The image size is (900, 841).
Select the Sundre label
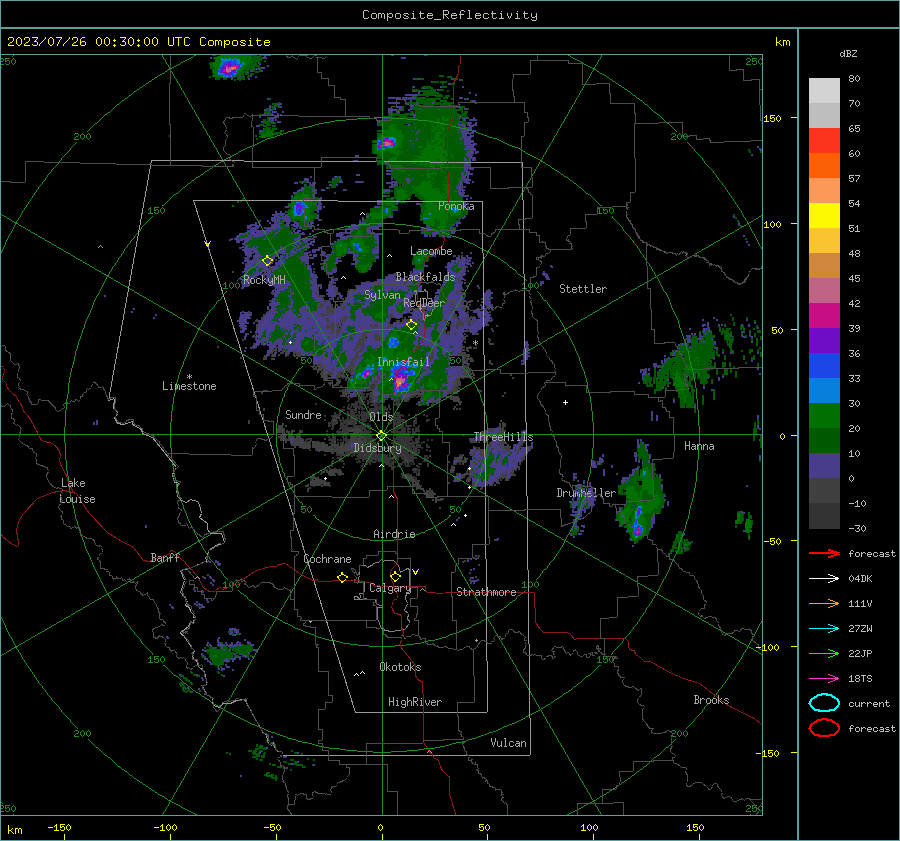(x=303, y=414)
